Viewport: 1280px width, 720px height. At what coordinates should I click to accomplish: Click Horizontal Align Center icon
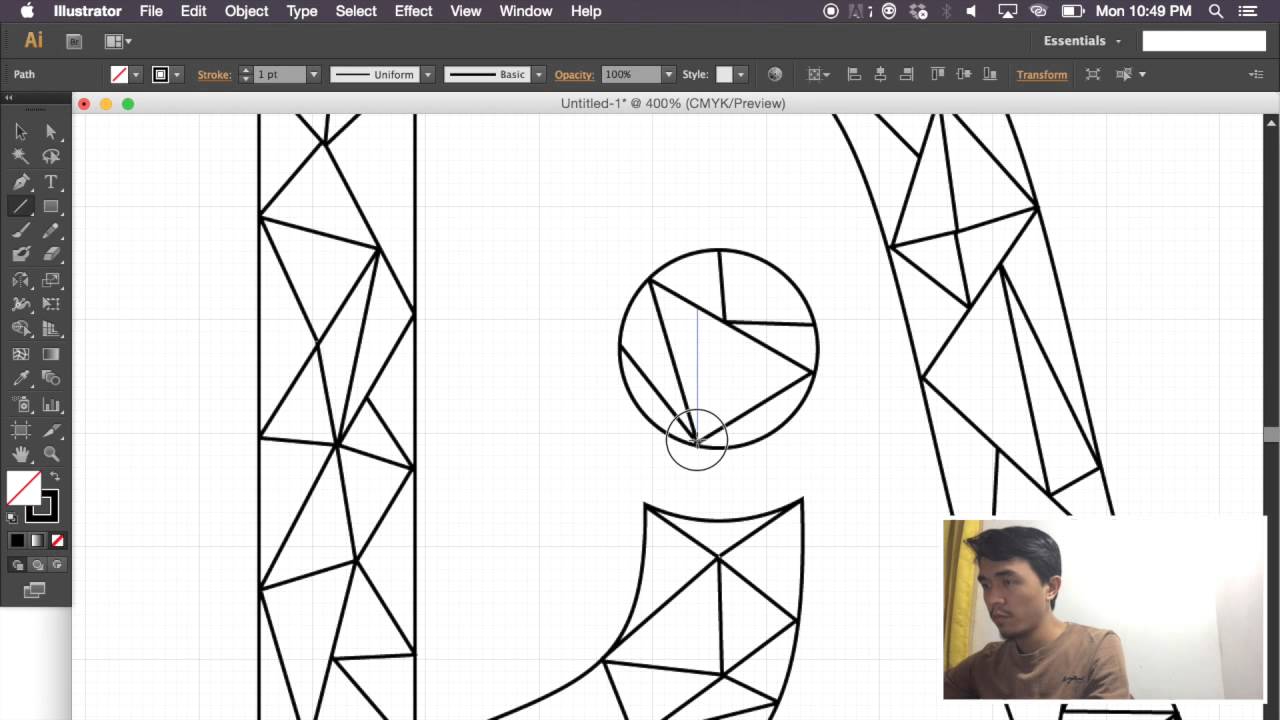click(x=880, y=75)
